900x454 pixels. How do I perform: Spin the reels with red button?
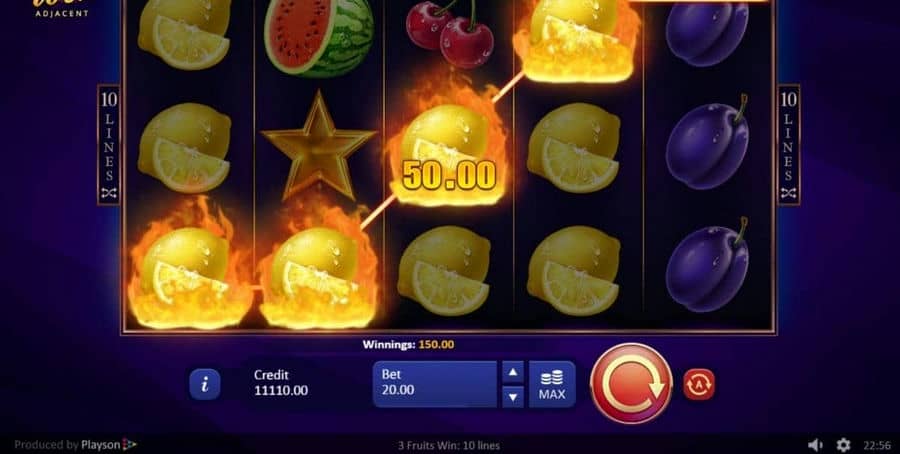pos(631,384)
